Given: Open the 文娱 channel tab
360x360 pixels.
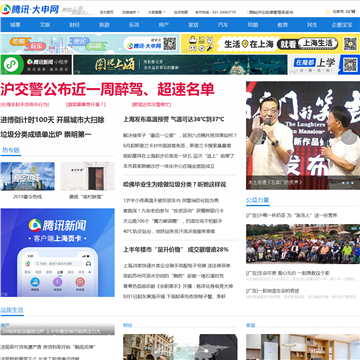Looking at the screenshot, I should click(45, 25).
